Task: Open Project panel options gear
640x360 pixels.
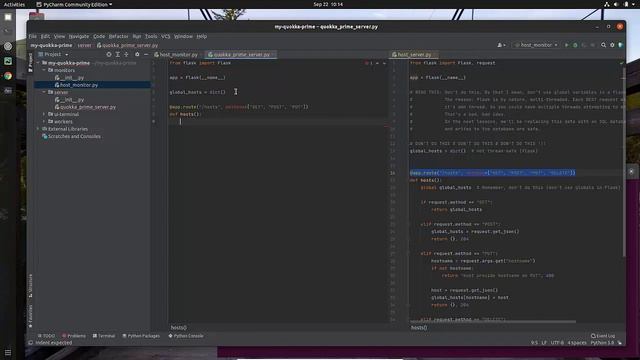Action: pos(137,54)
